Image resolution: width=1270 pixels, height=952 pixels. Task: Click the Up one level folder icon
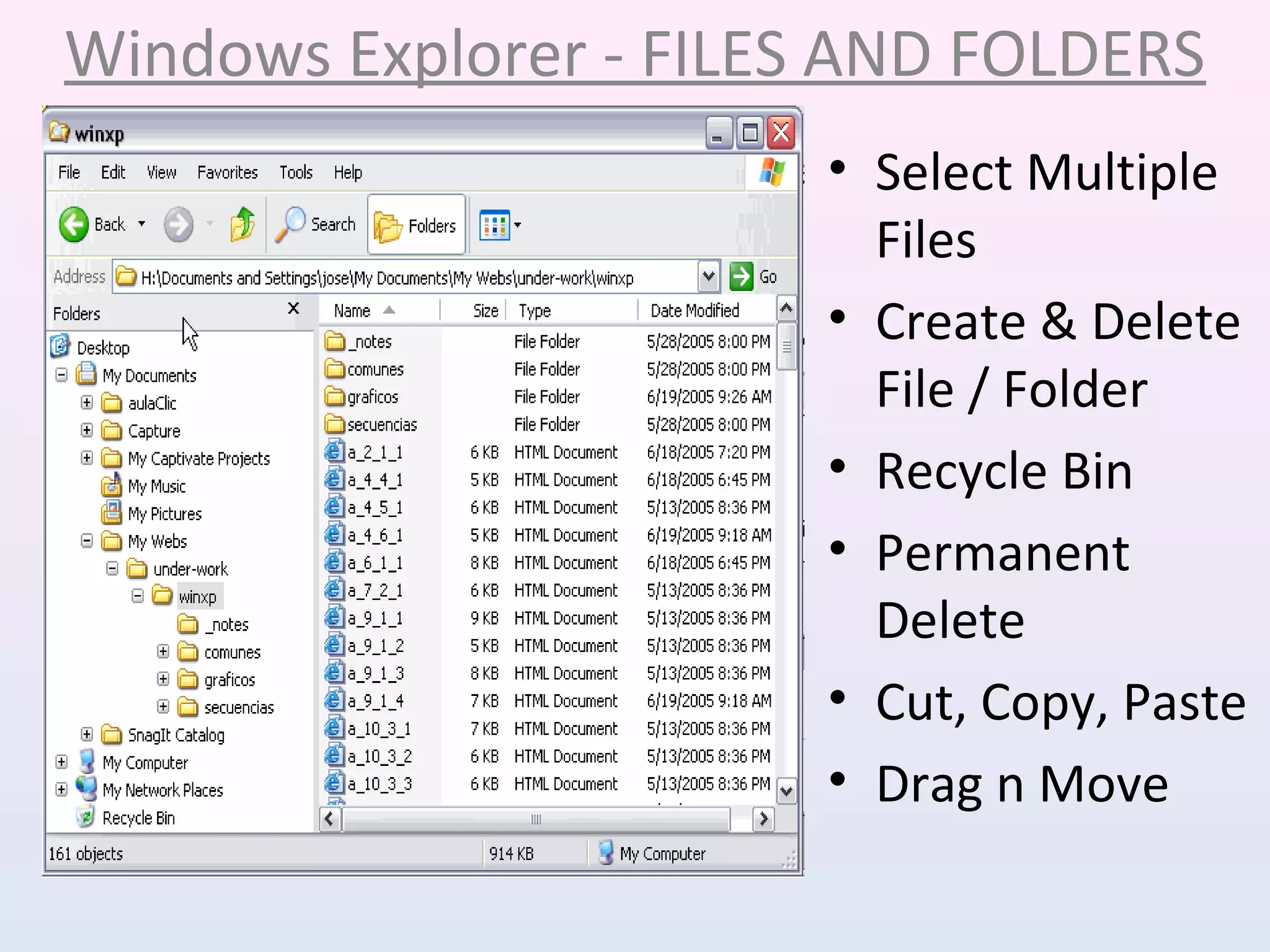[242, 224]
